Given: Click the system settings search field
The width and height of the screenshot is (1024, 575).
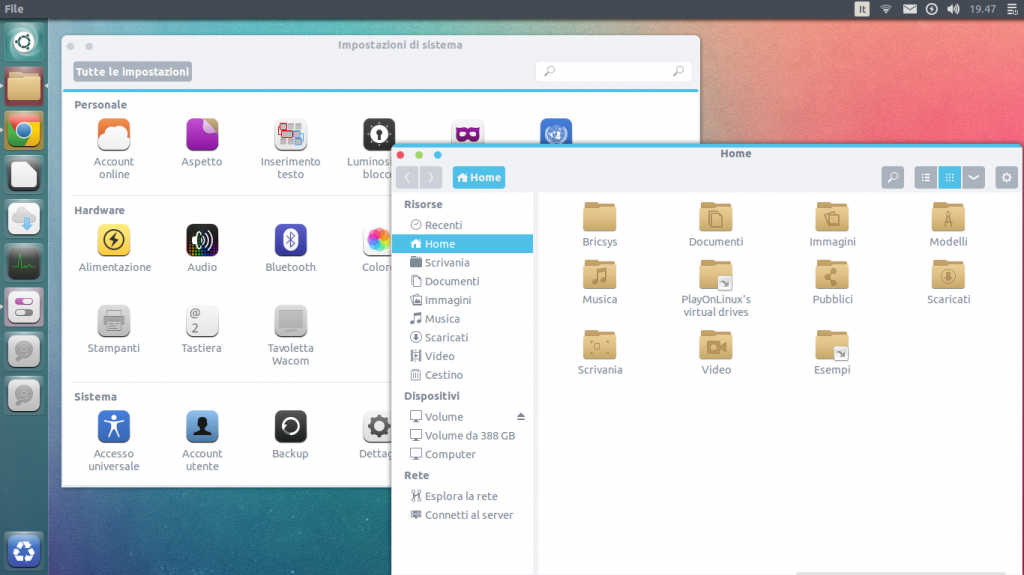Looking at the screenshot, I should (614, 71).
